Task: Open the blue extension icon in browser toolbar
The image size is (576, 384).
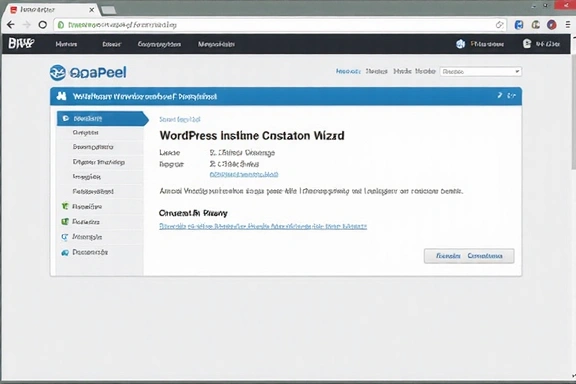Action: pos(519,25)
